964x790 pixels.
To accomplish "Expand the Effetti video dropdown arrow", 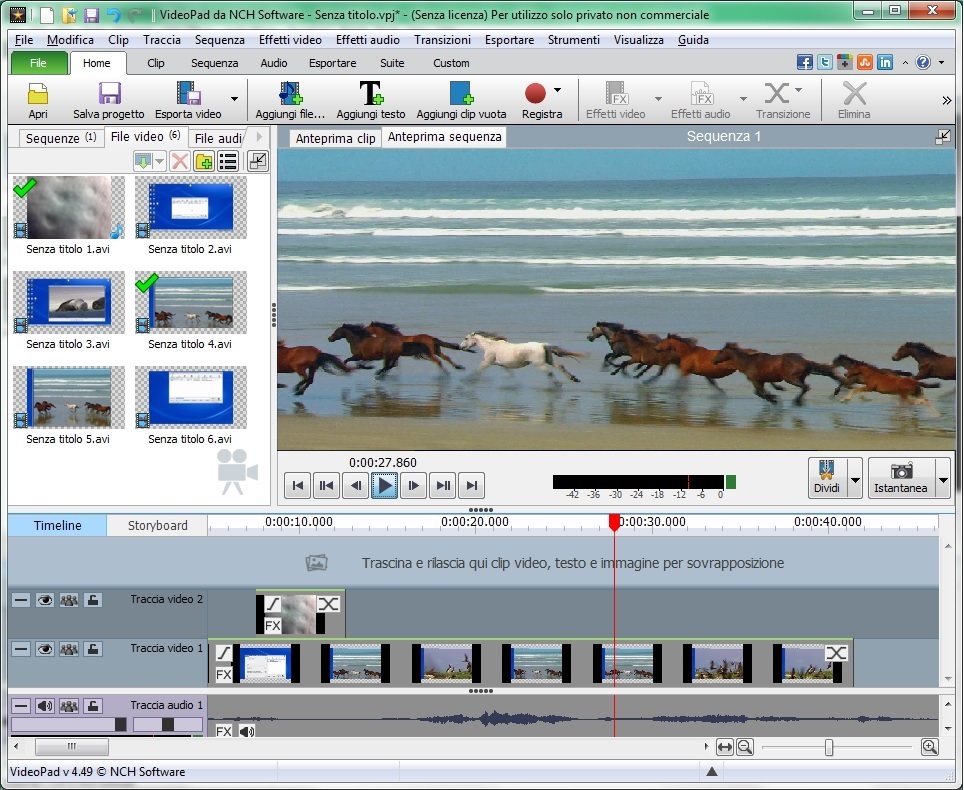I will pos(658,98).
